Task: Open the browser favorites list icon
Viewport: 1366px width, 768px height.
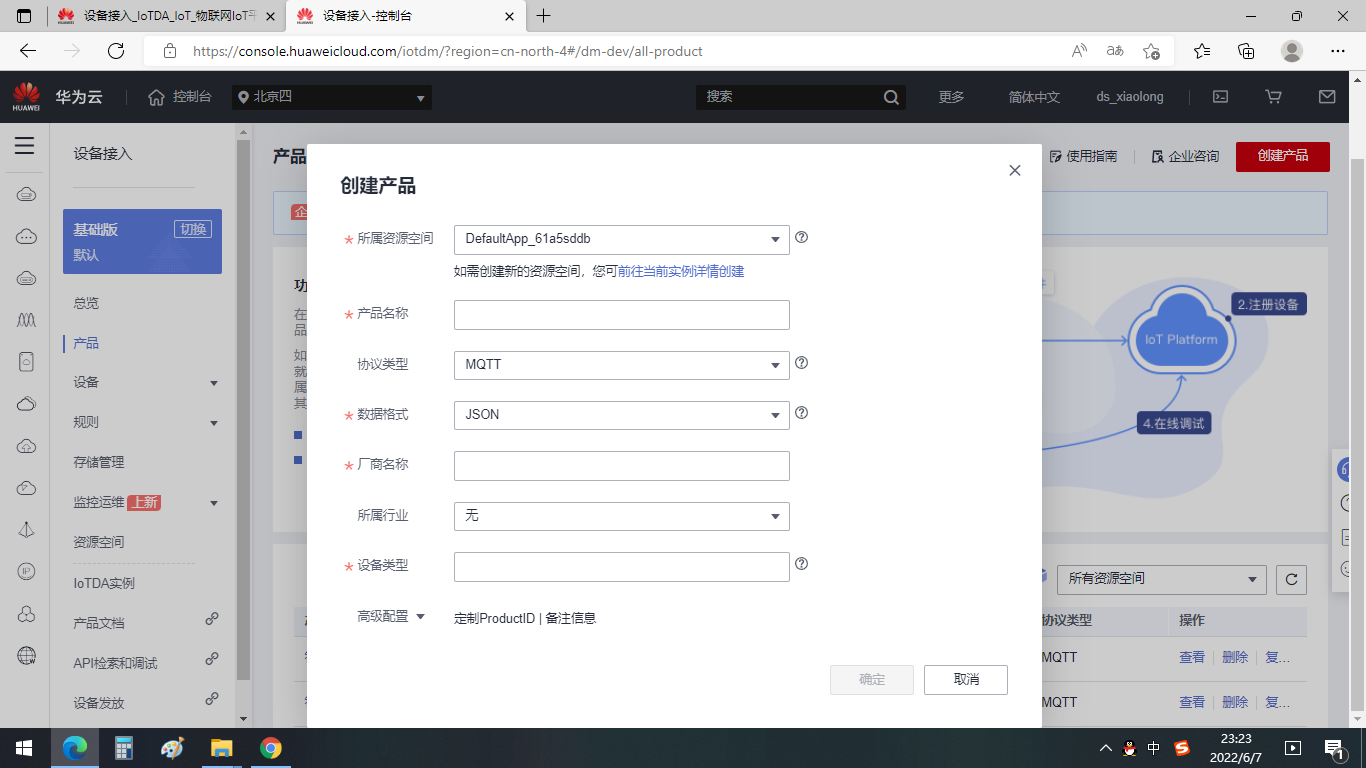Action: click(x=1202, y=51)
